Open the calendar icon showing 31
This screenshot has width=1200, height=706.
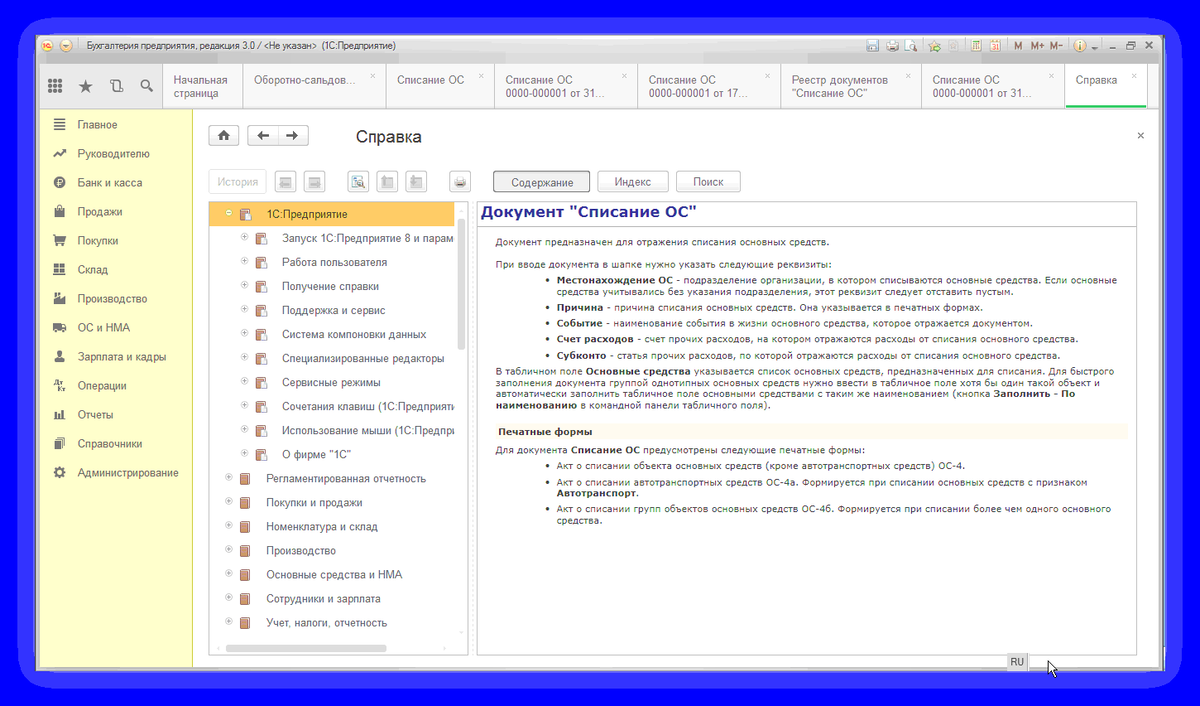[995, 46]
